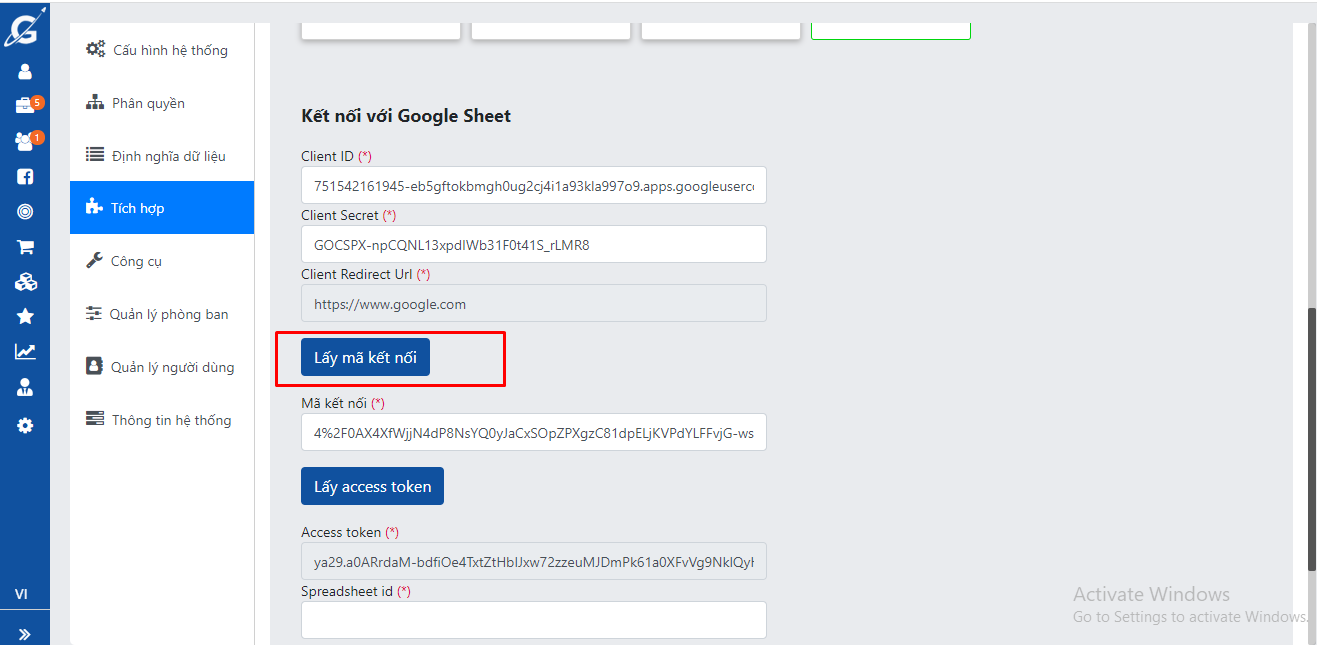This screenshot has width=1317, height=645.
Task: Open the line chart reports icon
Action: click(x=25, y=352)
